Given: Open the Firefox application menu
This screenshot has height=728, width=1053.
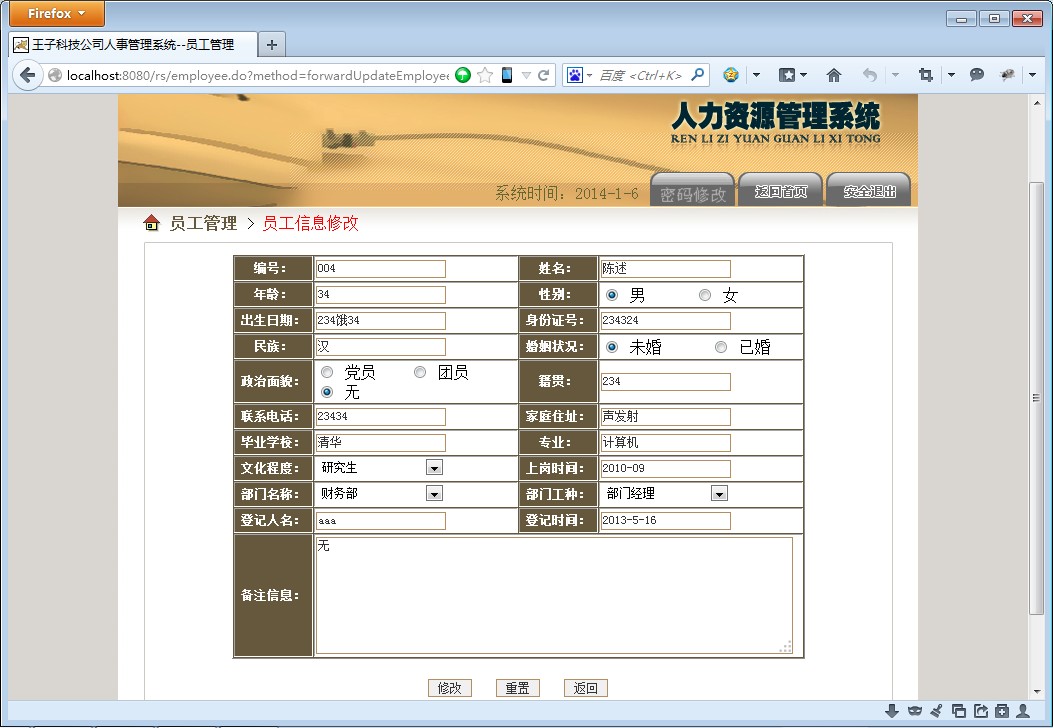Looking at the screenshot, I should 56,13.
